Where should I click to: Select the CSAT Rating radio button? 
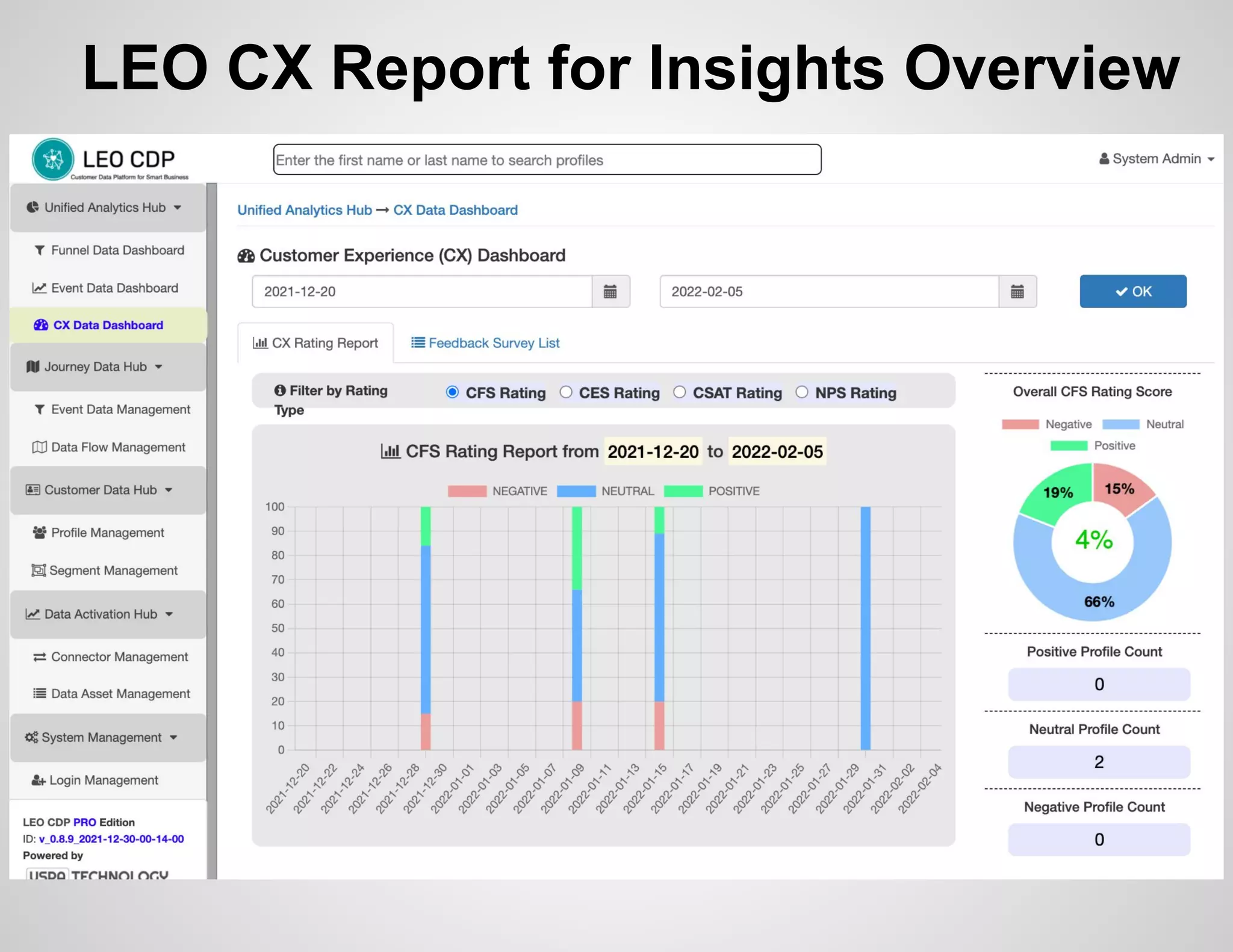tap(680, 392)
